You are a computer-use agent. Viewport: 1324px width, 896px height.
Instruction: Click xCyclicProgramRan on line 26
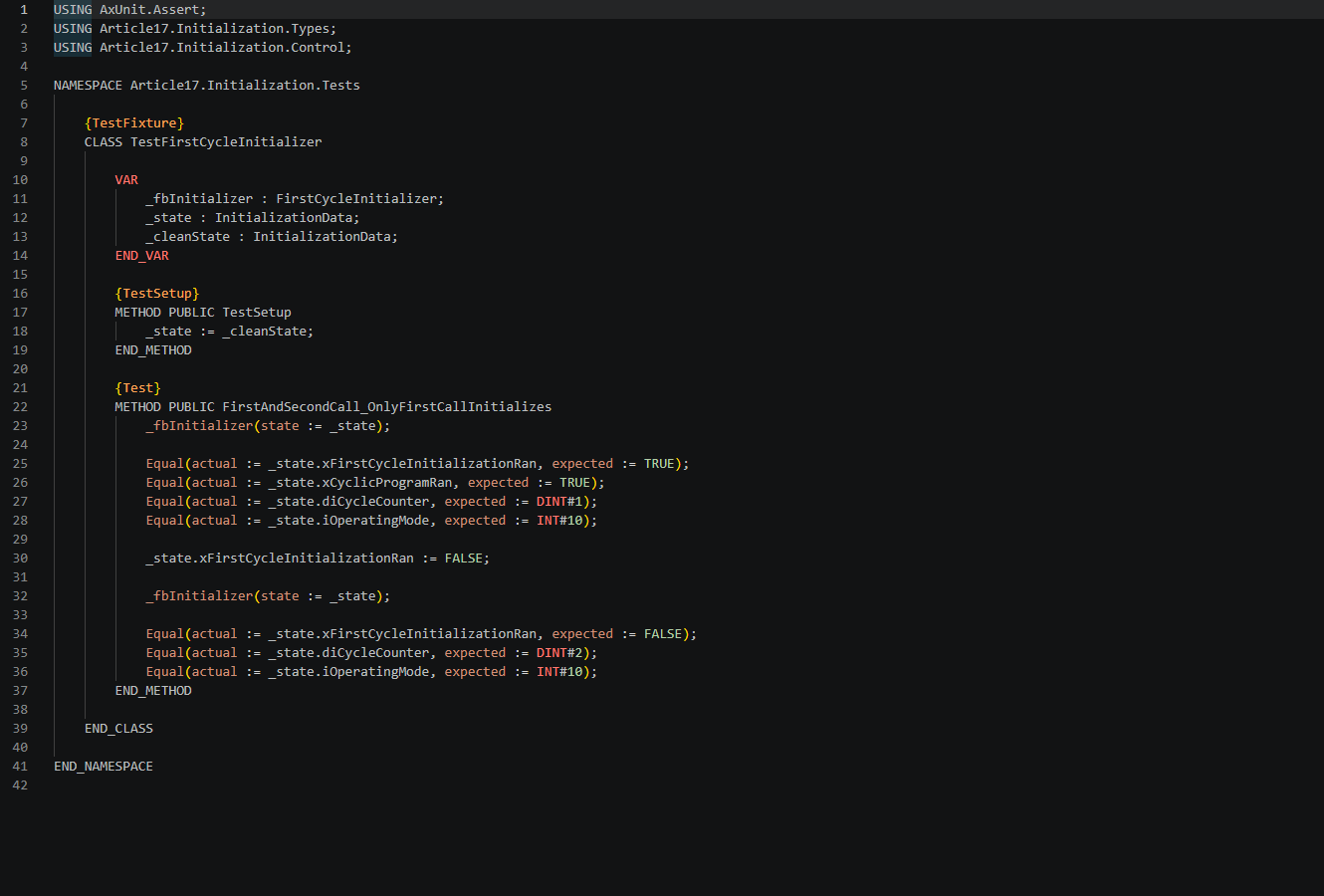tap(387, 483)
